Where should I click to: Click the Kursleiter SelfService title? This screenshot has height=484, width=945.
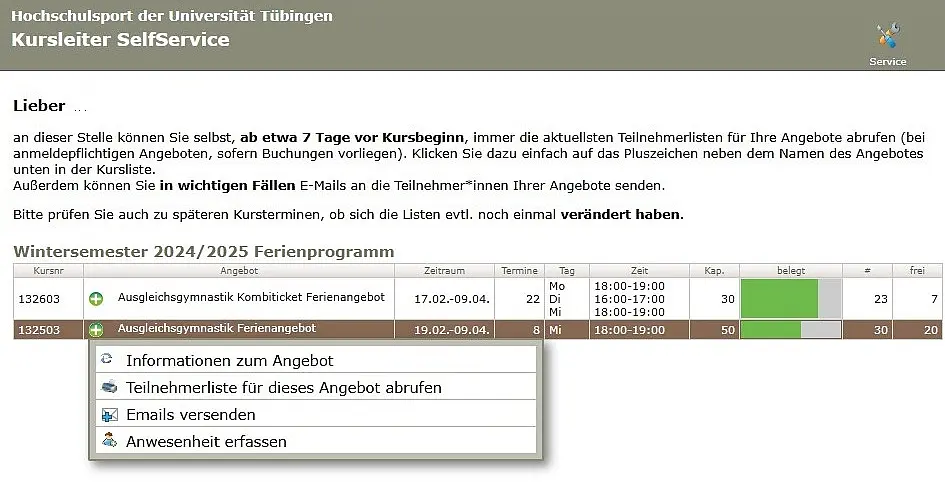point(121,40)
